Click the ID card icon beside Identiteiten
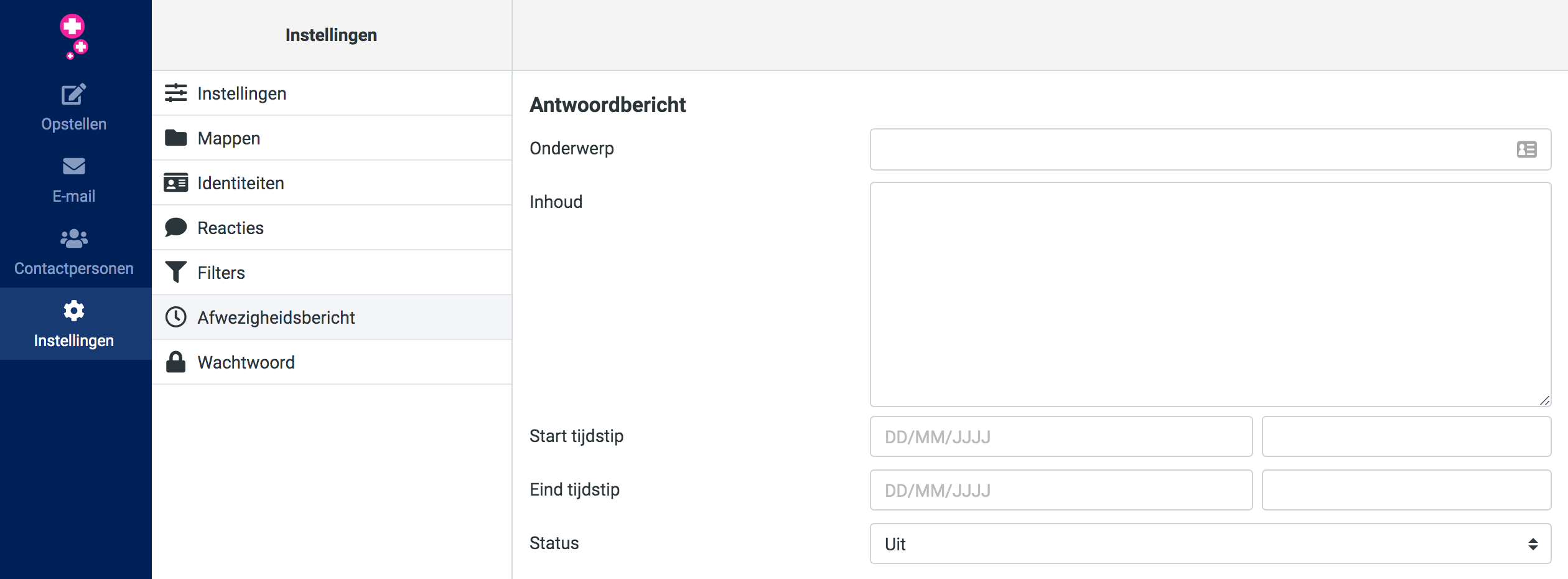Screen dimensions: 1568x579 [x=176, y=182]
